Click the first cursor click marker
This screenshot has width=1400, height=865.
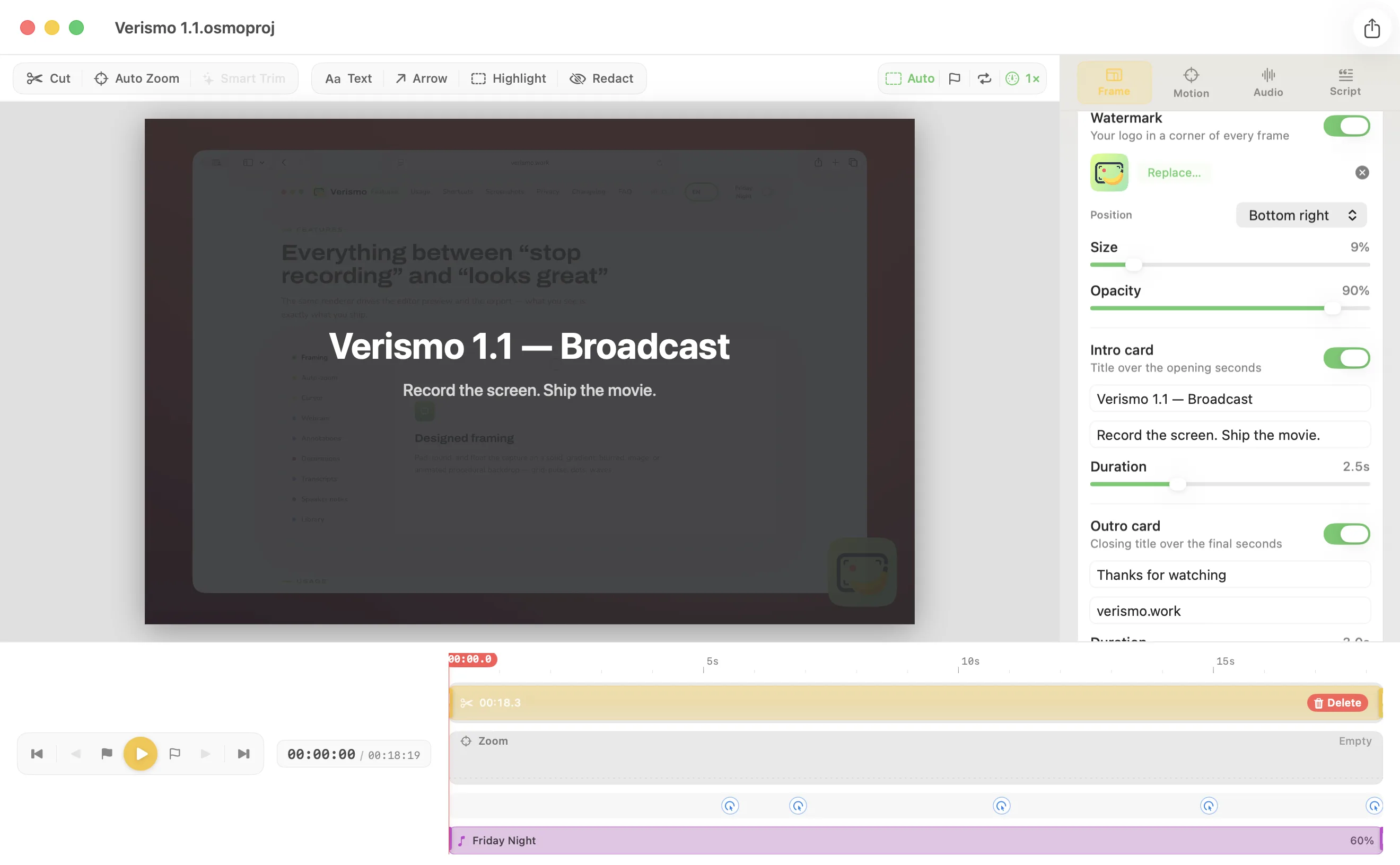click(730, 806)
